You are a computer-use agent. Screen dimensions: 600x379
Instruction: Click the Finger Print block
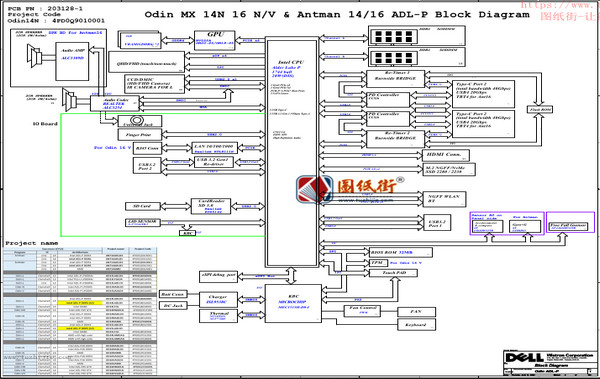pos(140,135)
